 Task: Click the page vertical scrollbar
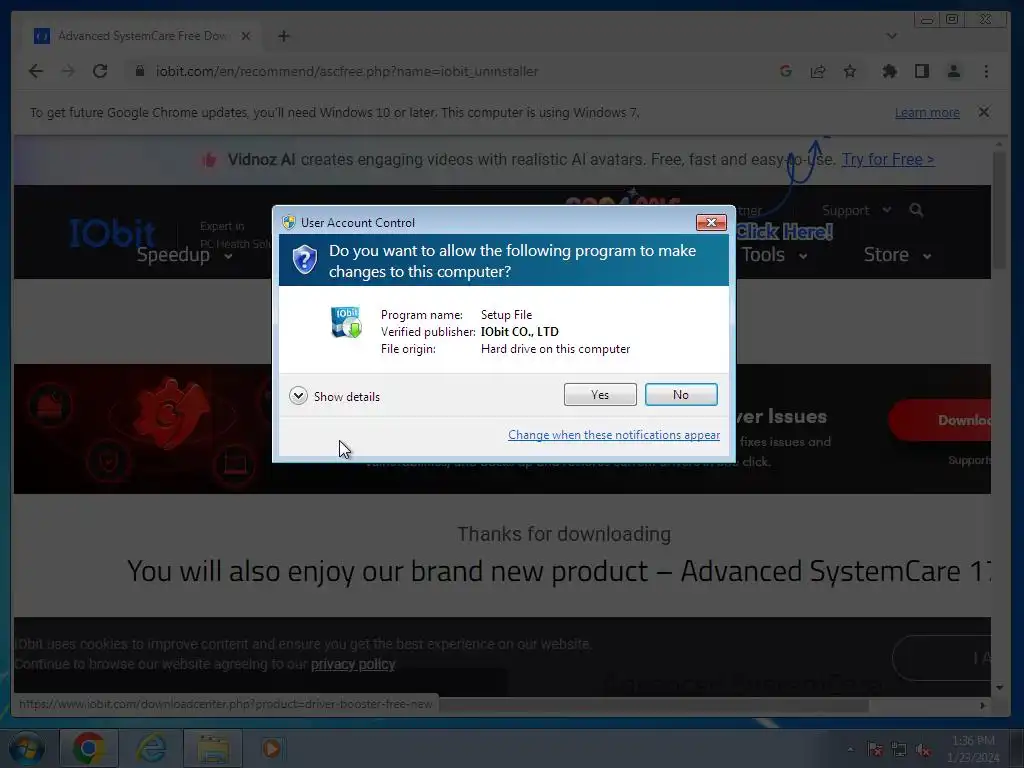[999, 210]
